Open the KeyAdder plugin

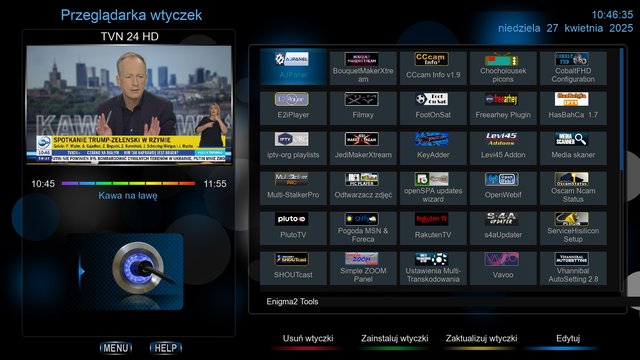(433, 147)
